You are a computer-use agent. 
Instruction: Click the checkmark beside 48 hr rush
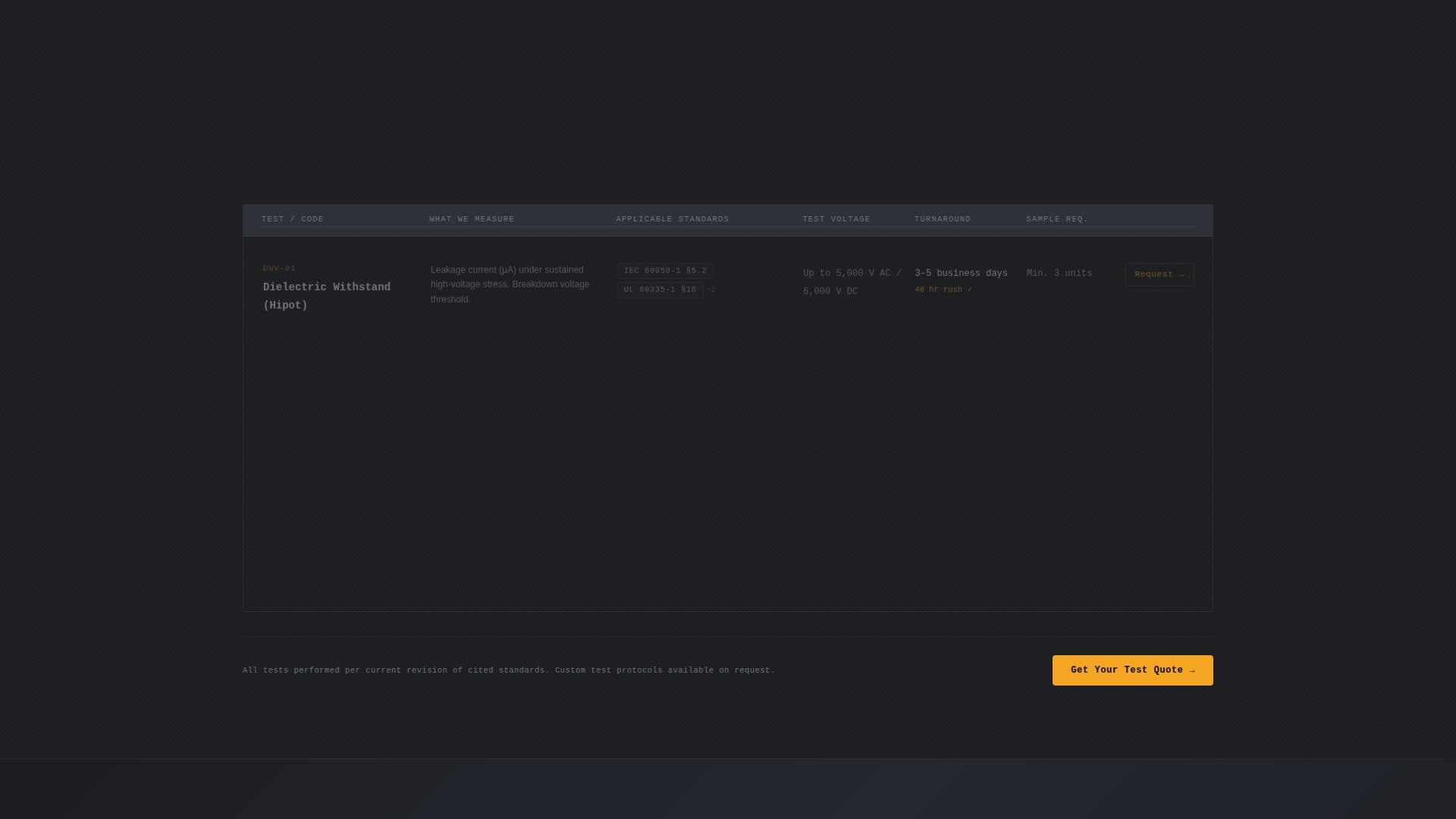pos(970,289)
